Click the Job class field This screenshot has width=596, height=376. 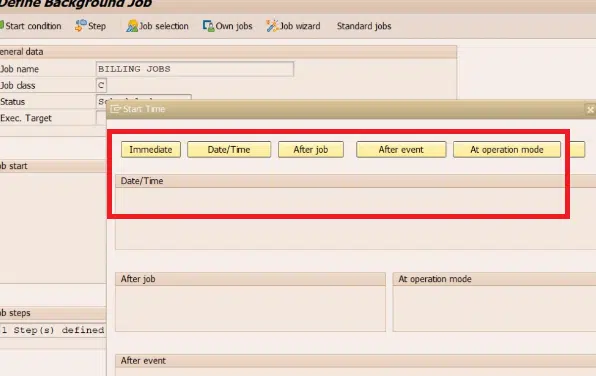tap(101, 85)
